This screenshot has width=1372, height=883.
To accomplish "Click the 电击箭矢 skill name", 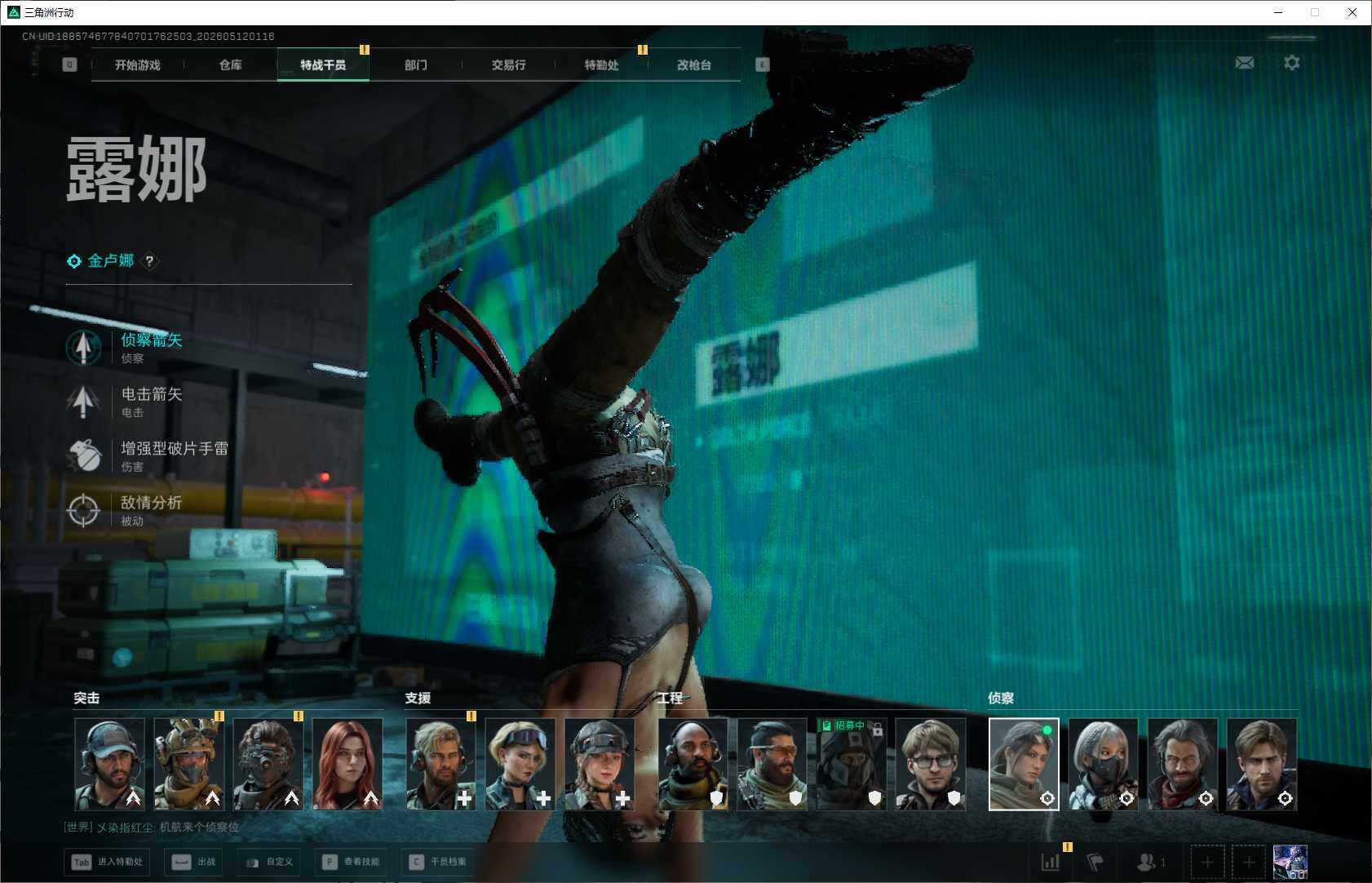I will coord(152,394).
